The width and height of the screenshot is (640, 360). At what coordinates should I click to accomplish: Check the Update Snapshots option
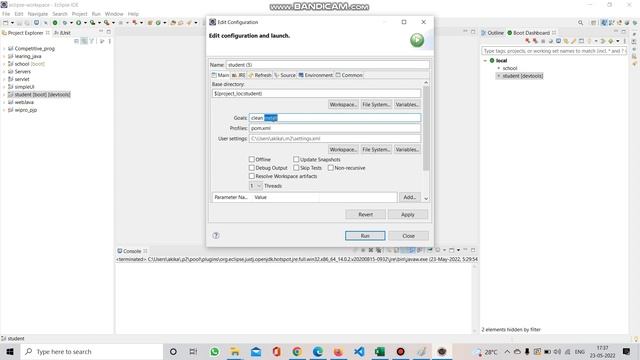tap(296, 159)
